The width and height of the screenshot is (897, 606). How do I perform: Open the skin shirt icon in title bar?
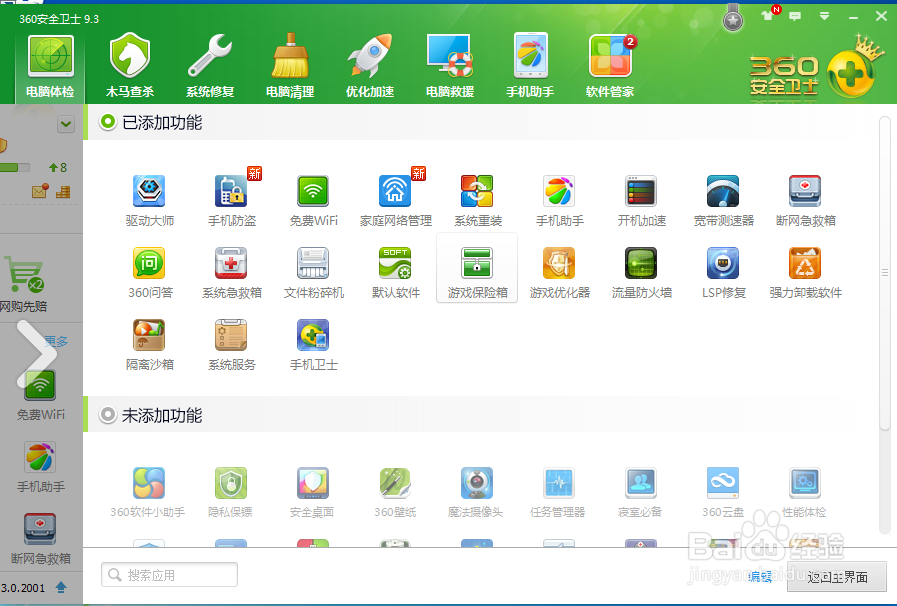pyautogui.click(x=767, y=16)
